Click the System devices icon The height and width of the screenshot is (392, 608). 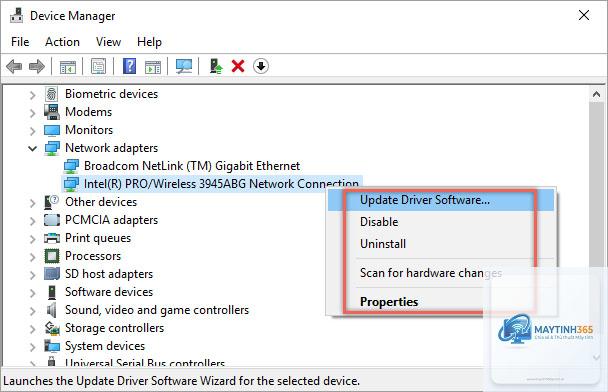tap(52, 346)
